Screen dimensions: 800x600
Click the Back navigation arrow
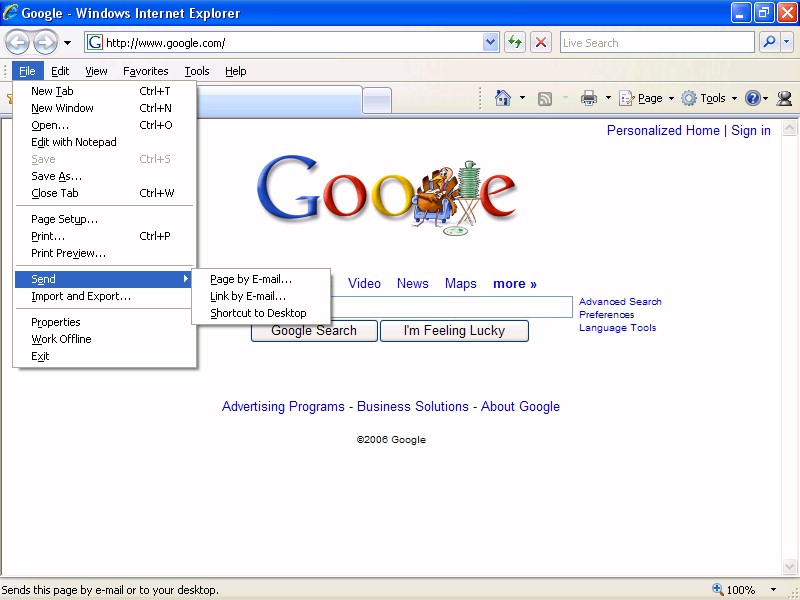pos(18,42)
